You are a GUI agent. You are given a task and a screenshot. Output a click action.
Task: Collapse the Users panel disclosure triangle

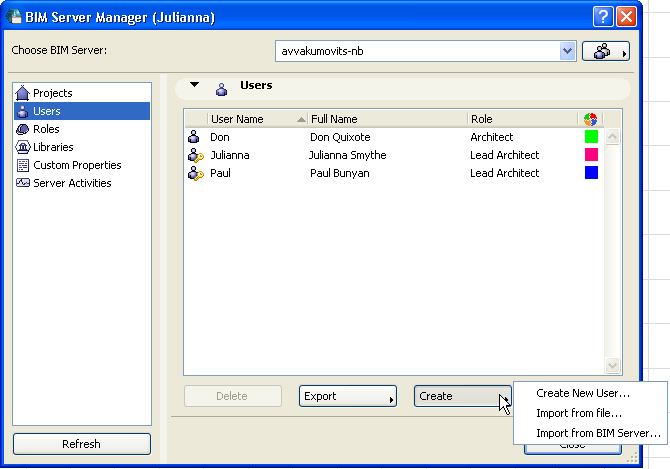(194, 85)
